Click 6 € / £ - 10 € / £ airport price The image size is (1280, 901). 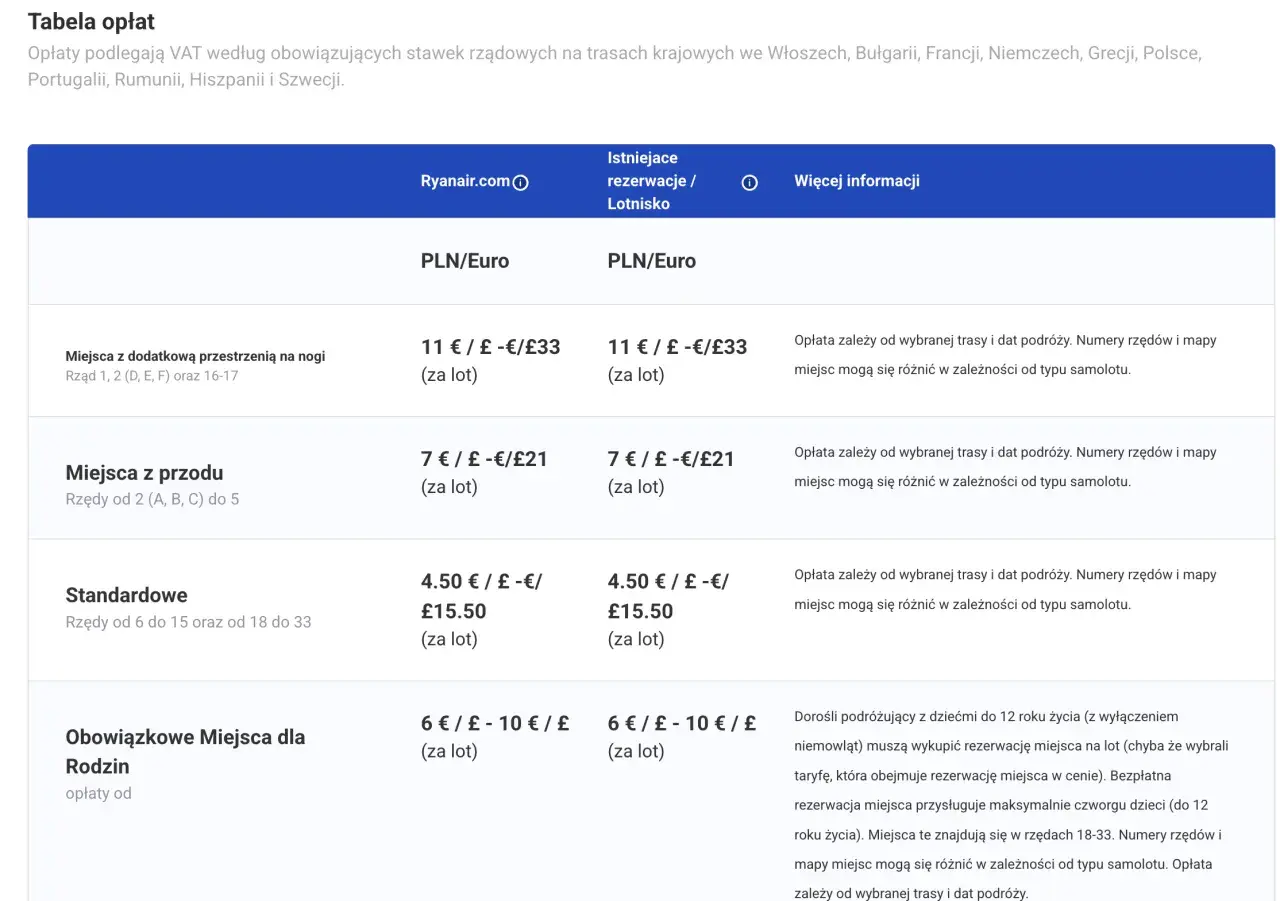(682, 723)
